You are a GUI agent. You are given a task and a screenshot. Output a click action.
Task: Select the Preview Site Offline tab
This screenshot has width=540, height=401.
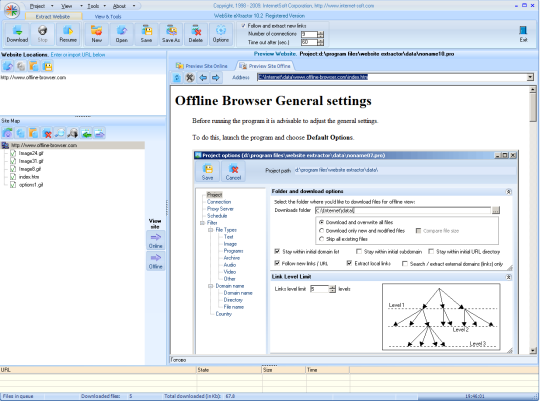point(265,66)
